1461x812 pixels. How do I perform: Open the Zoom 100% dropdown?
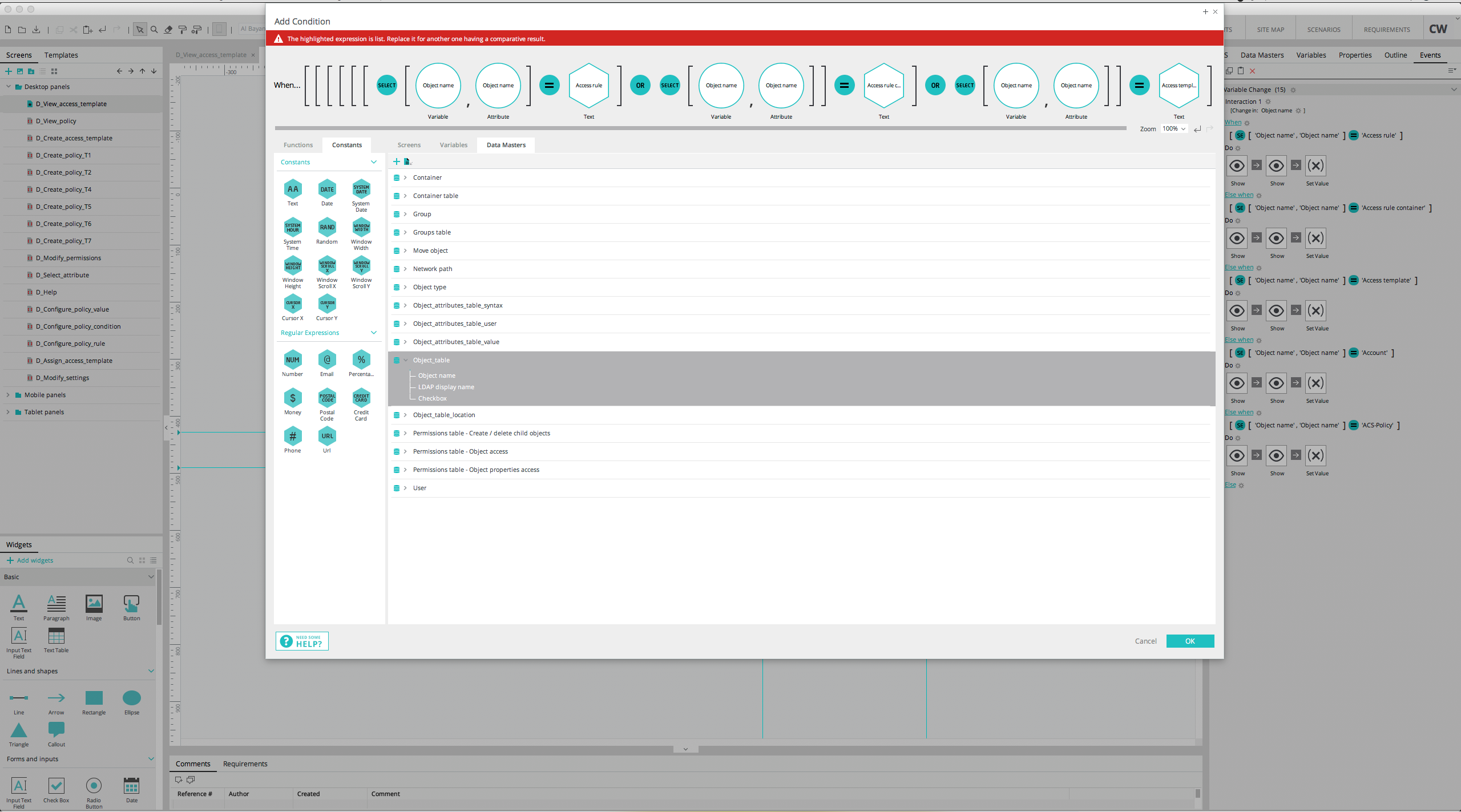1175,129
